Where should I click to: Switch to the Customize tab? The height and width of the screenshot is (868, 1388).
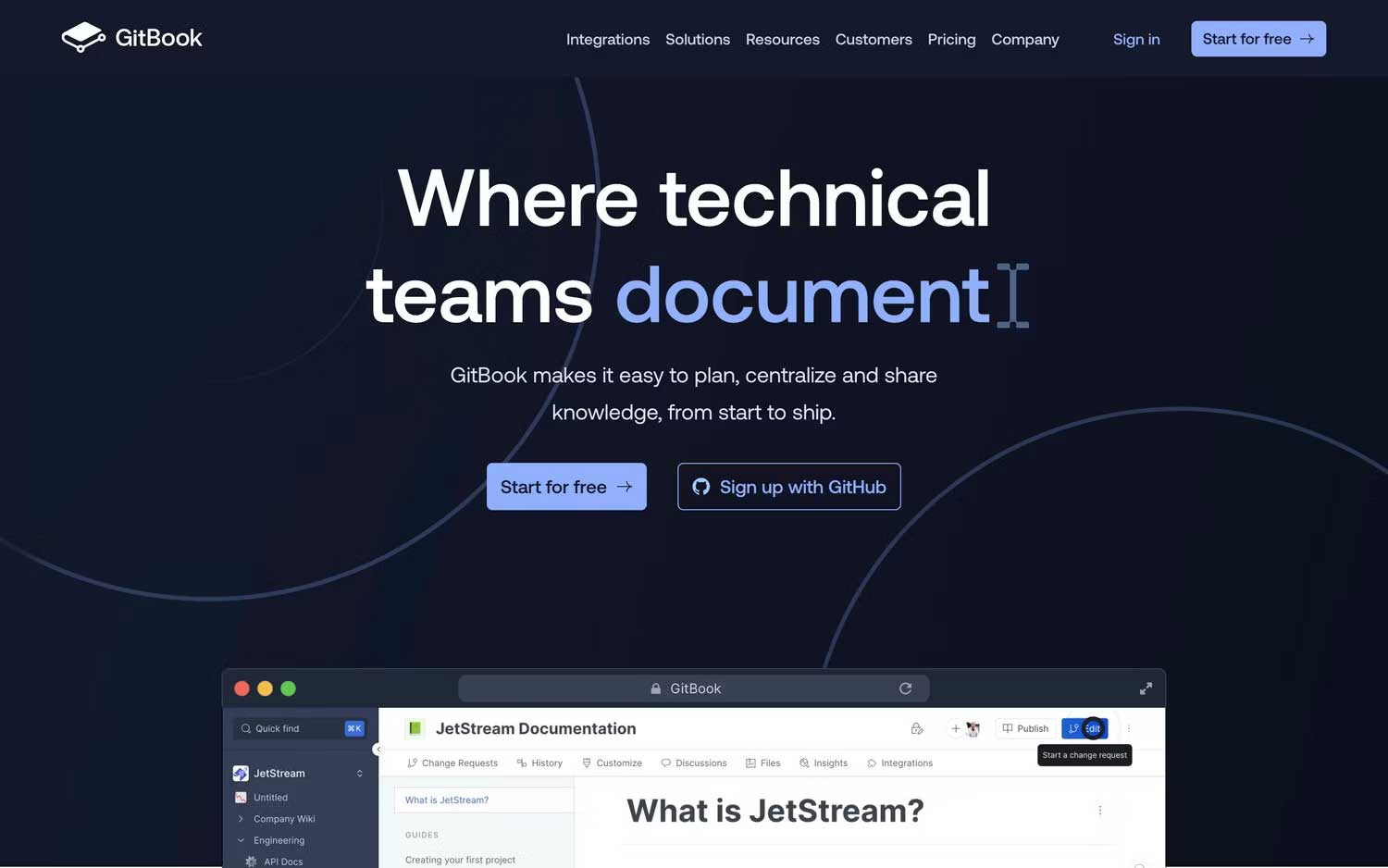(x=612, y=763)
